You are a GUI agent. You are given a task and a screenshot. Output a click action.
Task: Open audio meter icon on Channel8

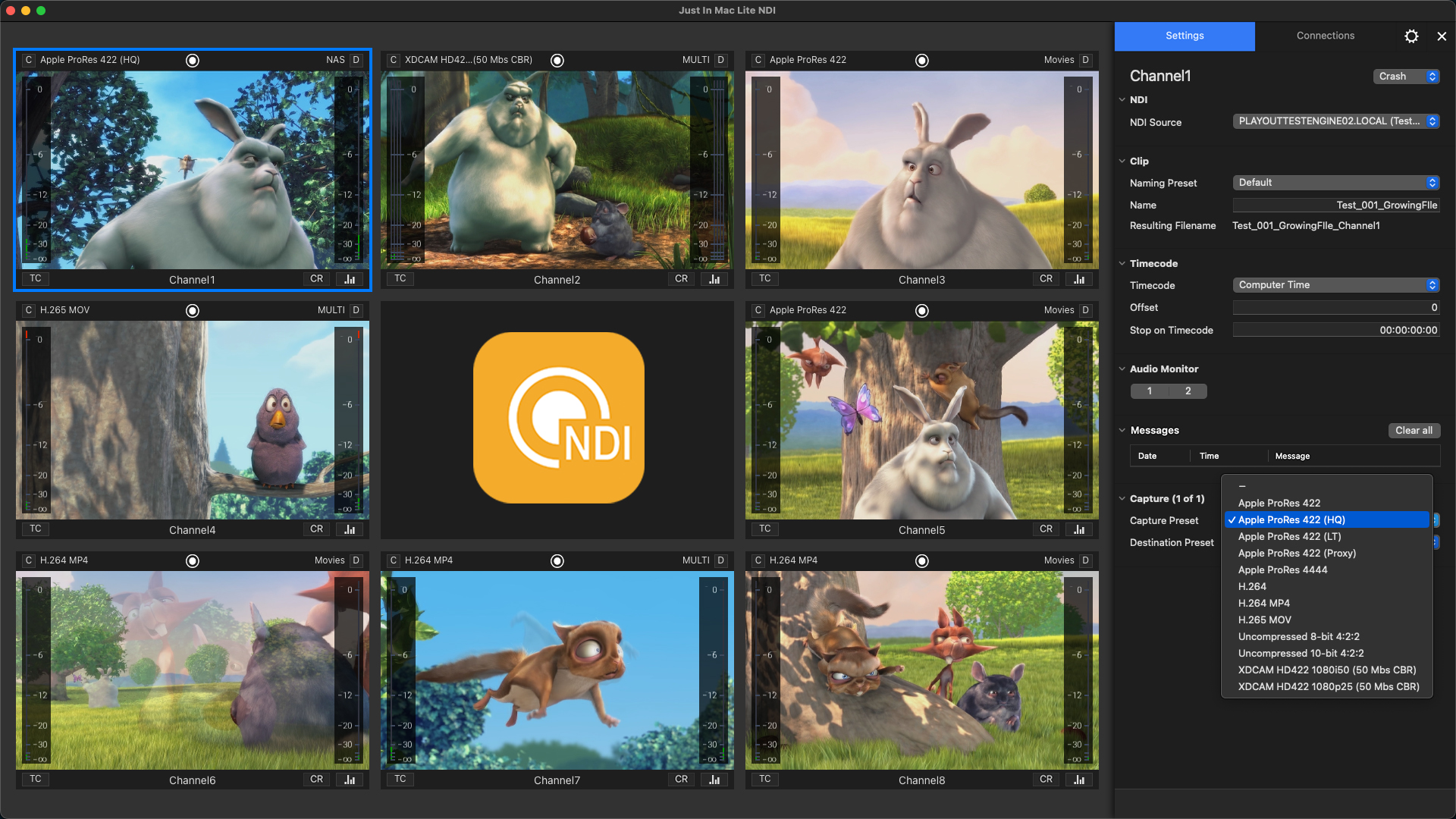click(1079, 780)
